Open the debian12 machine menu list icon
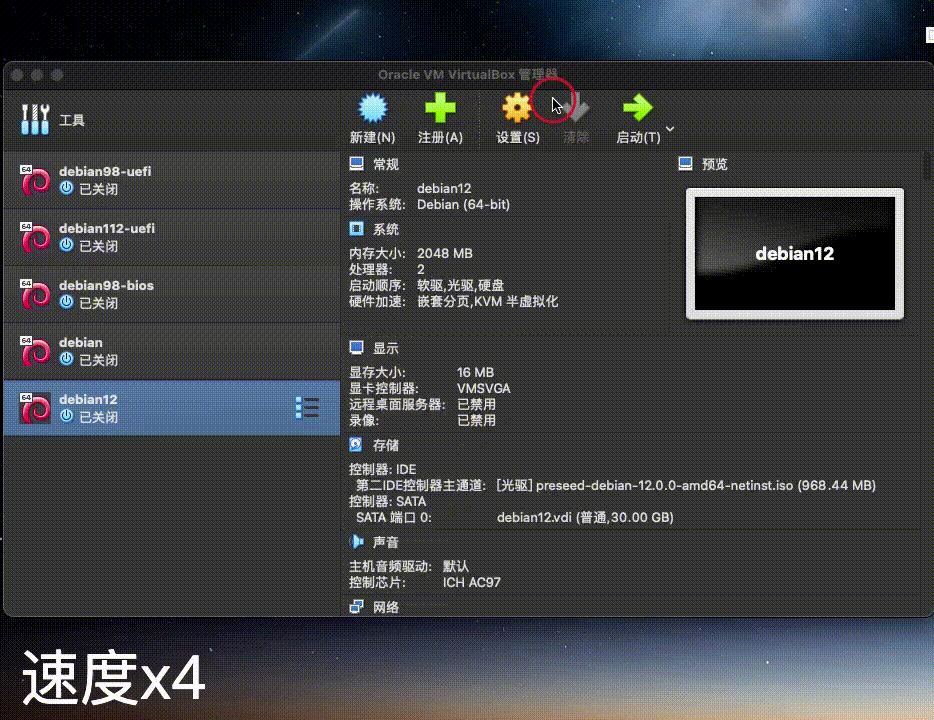This screenshot has height=720, width=934. click(307, 408)
